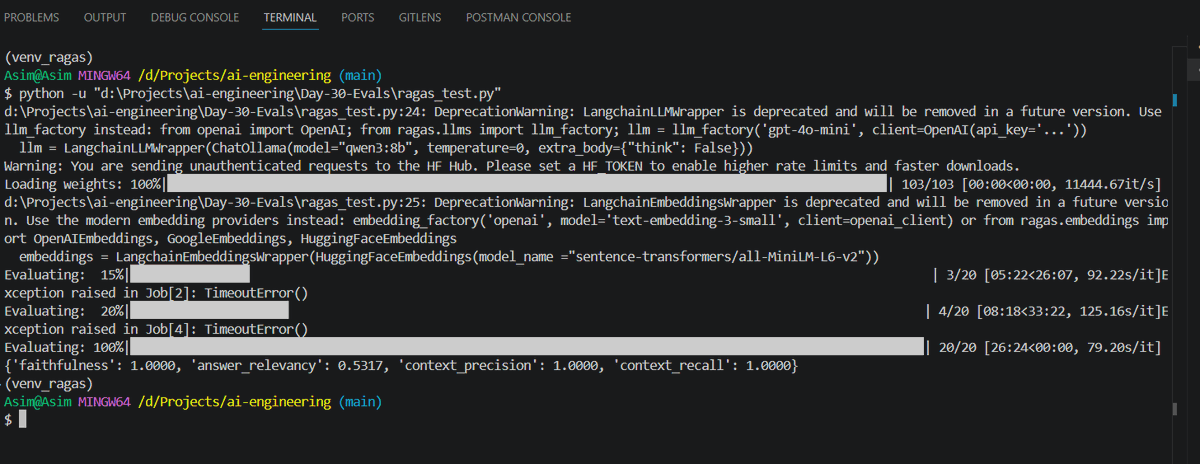
Task: Open the OUTPUT panel tab
Action: pyautogui.click(x=105, y=18)
